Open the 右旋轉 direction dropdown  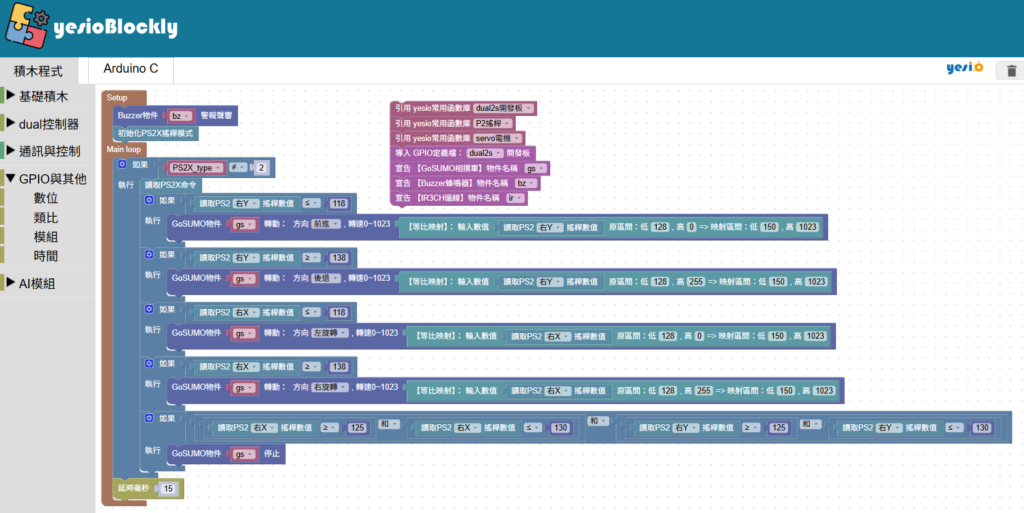click(330, 387)
